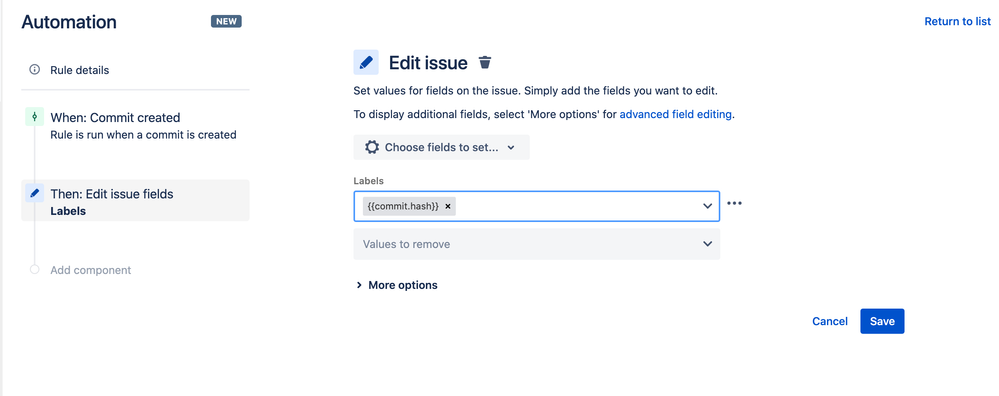Image resolution: width=999 pixels, height=396 pixels.
Task: Click Add component
Action: pyautogui.click(x=90, y=270)
